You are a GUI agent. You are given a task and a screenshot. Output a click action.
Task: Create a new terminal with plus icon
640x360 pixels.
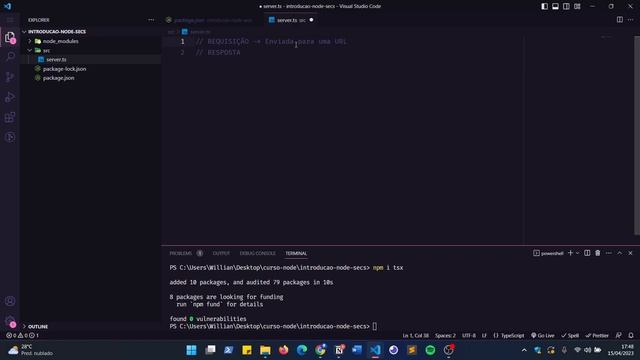point(570,253)
